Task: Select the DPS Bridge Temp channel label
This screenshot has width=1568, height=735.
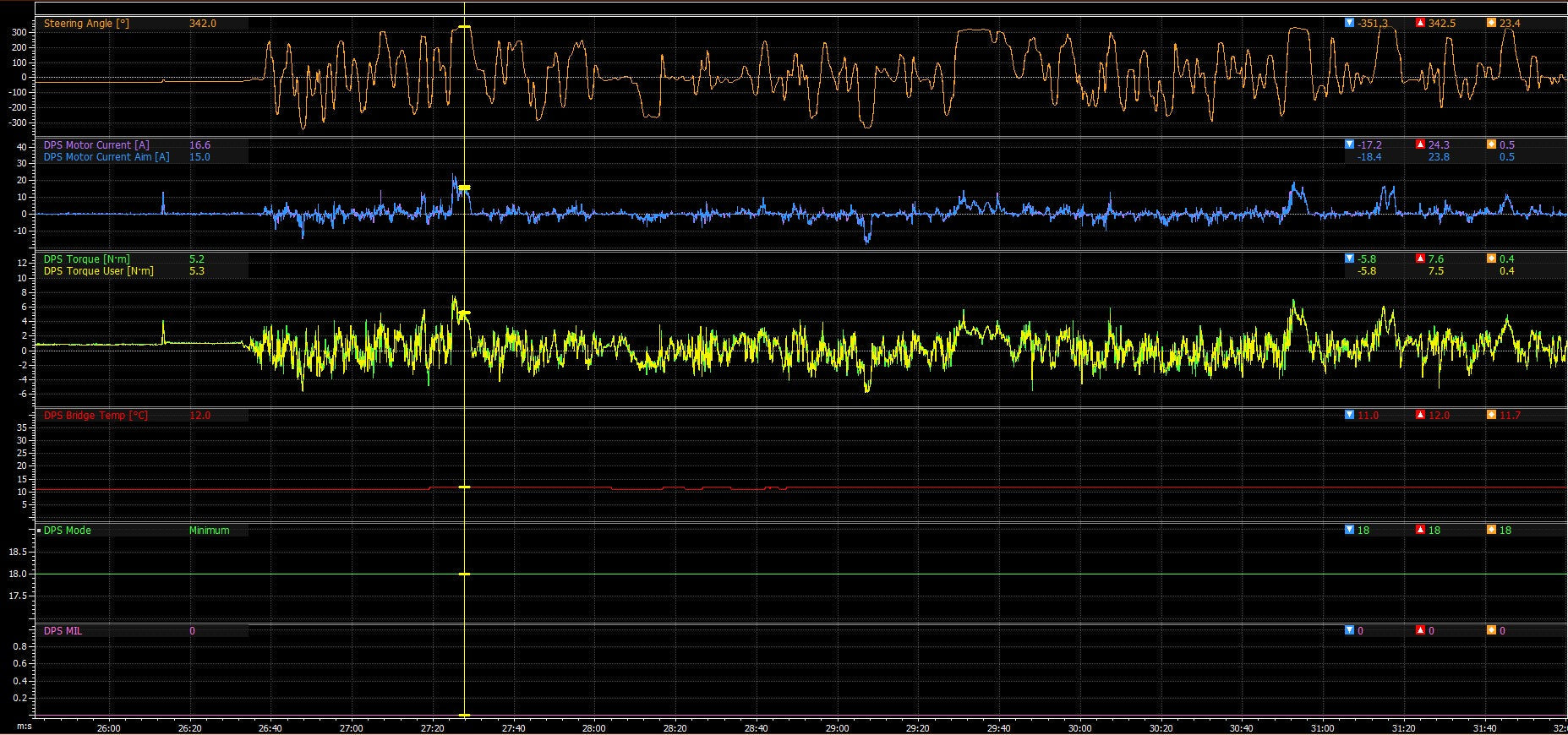Action: (96, 416)
